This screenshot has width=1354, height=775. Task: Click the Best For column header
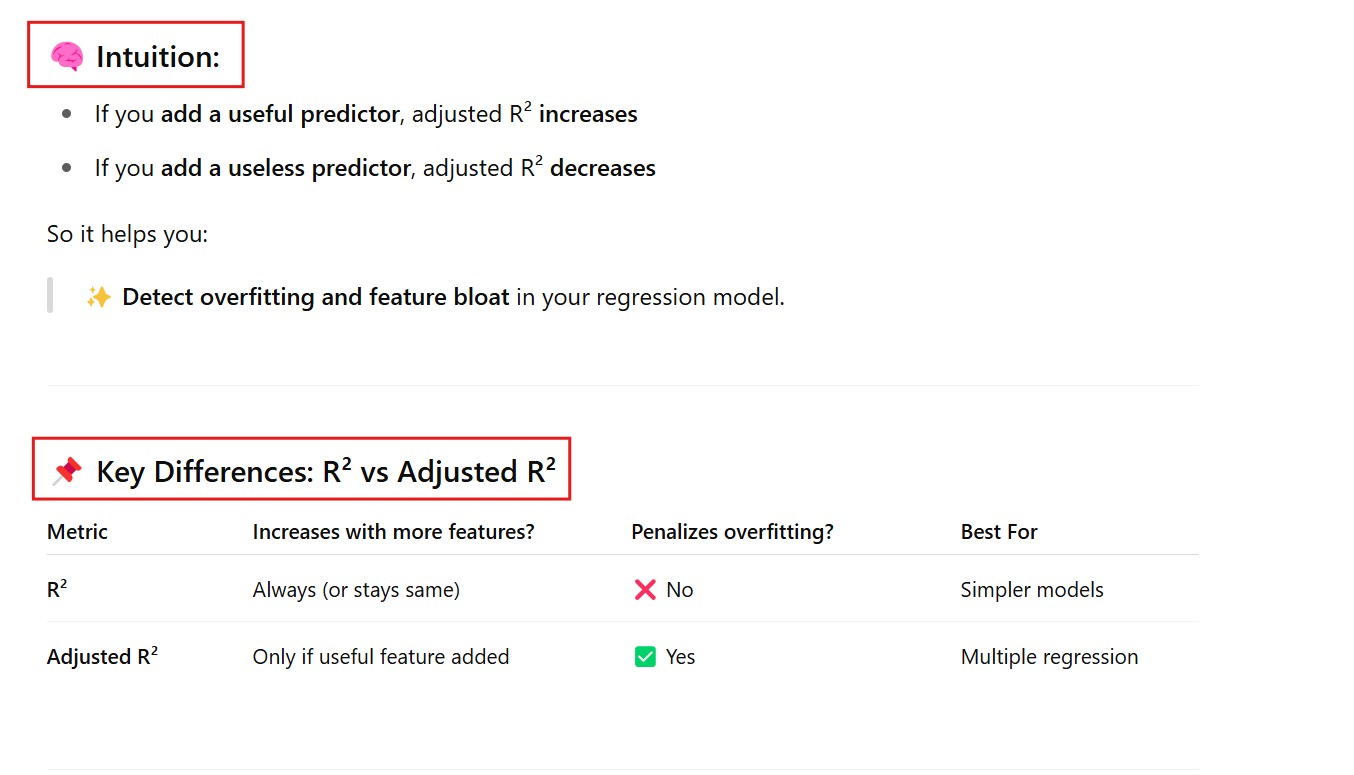point(999,532)
